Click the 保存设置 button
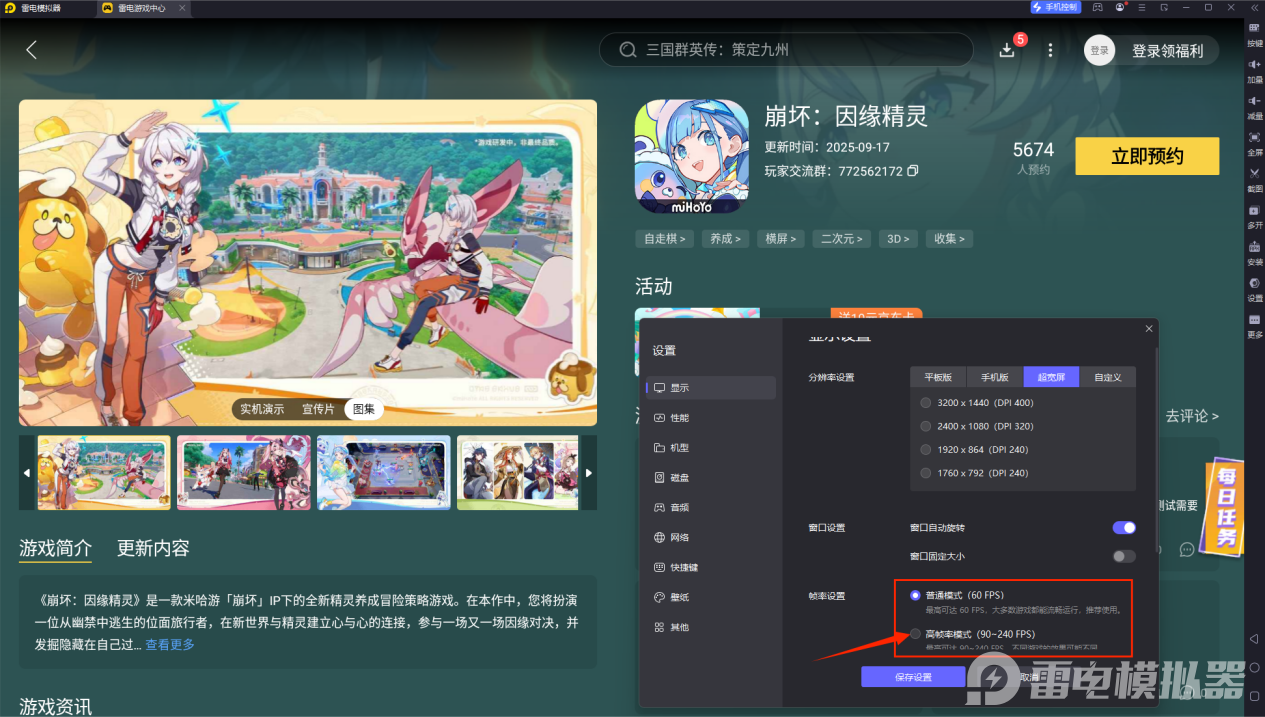The image size is (1265, 717). click(x=913, y=677)
